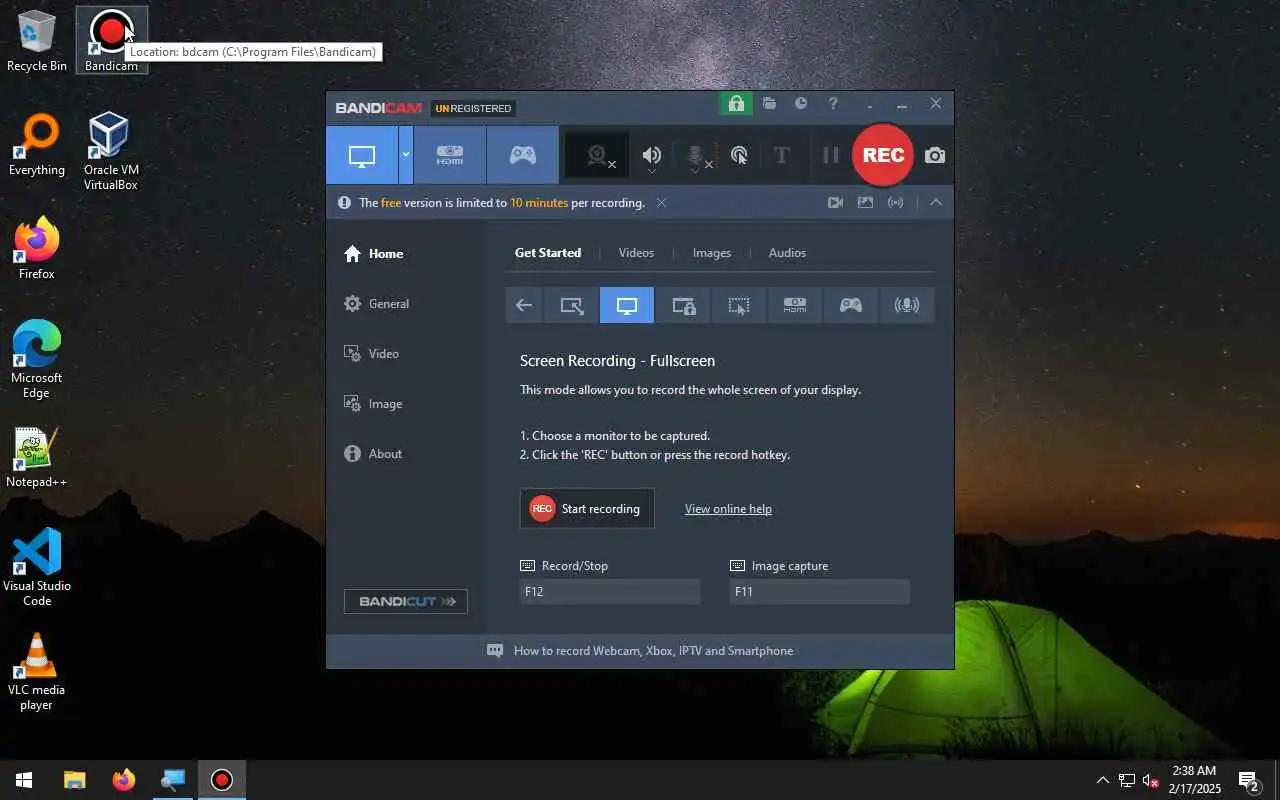The width and height of the screenshot is (1280, 800).
Task: Open screen recording mode dropdown arrow
Action: coord(406,155)
